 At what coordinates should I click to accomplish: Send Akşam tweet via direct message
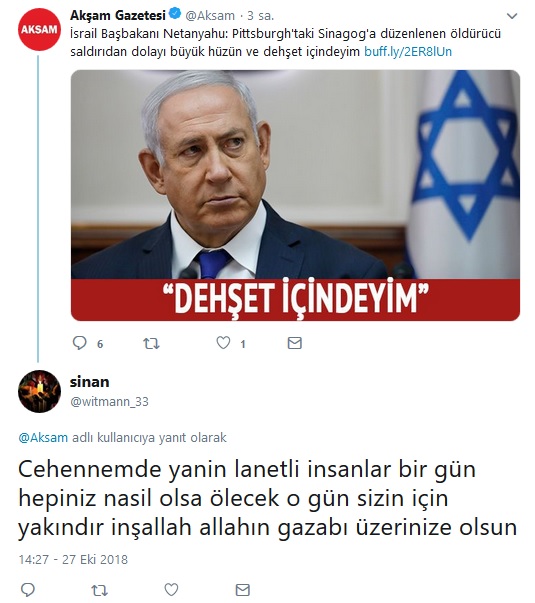(295, 343)
